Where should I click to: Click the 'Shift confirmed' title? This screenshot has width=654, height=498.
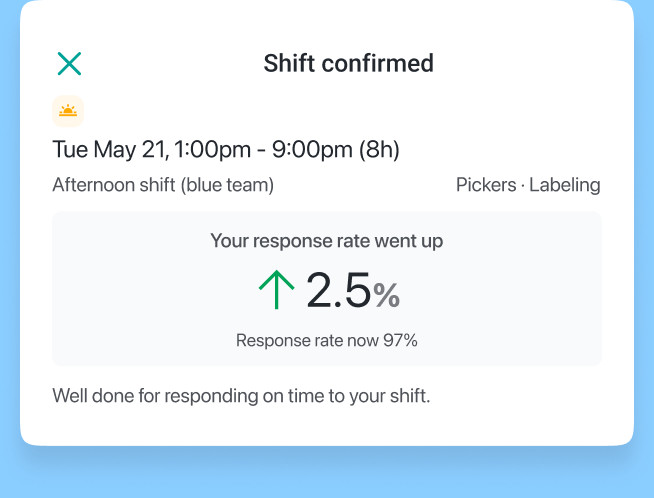(x=348, y=64)
